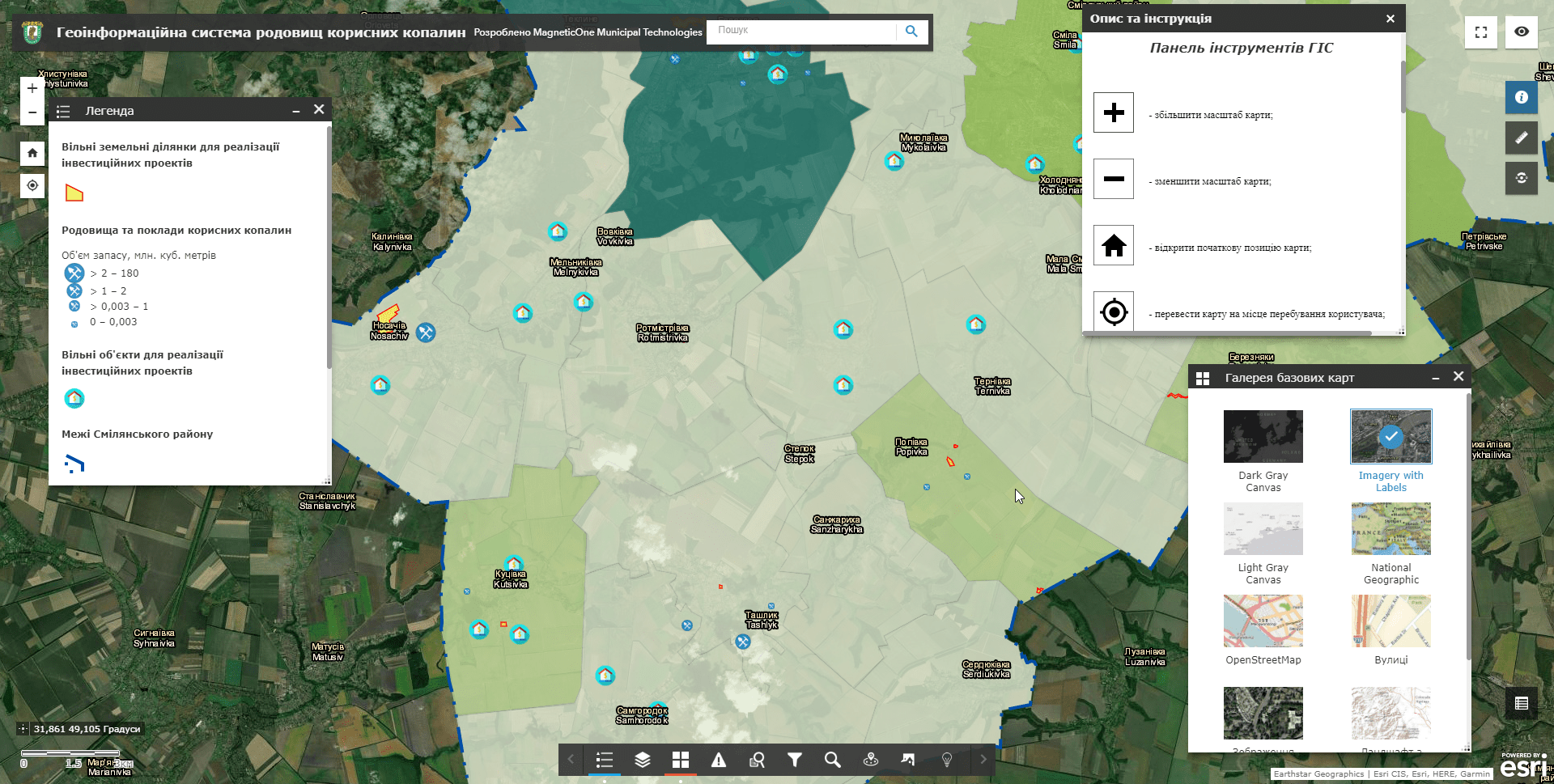The height and width of the screenshot is (784, 1554).
Task: Expand more tools using the right chevron
Action: [983, 760]
